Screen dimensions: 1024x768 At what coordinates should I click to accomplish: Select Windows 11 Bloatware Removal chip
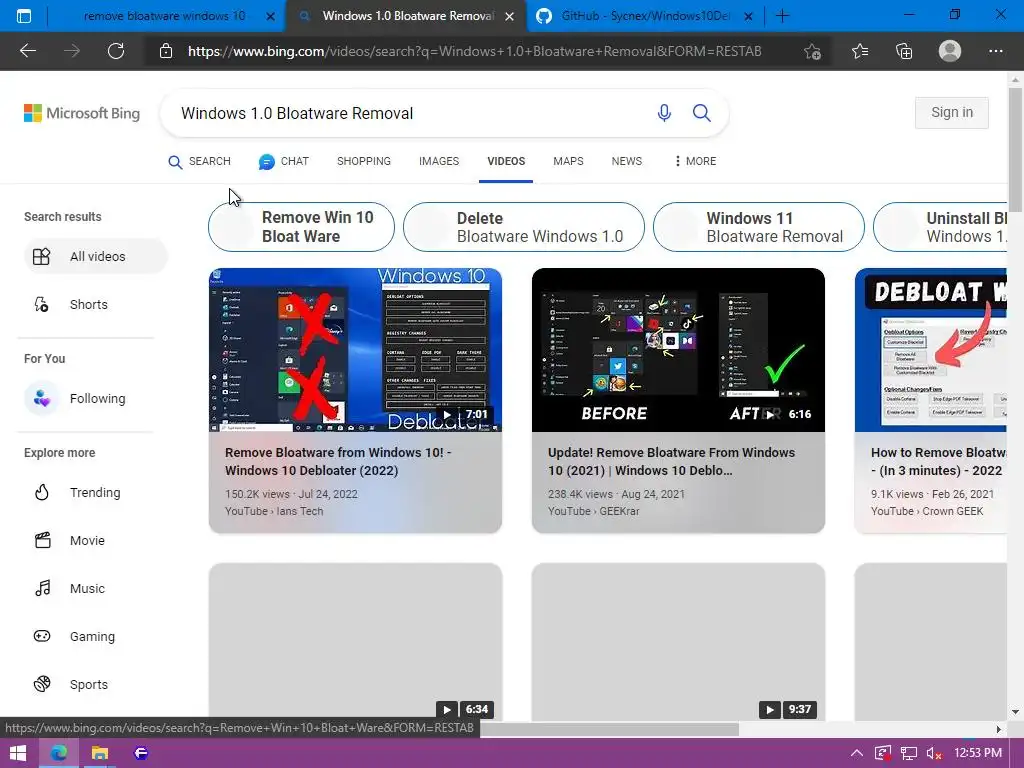pyautogui.click(x=758, y=227)
